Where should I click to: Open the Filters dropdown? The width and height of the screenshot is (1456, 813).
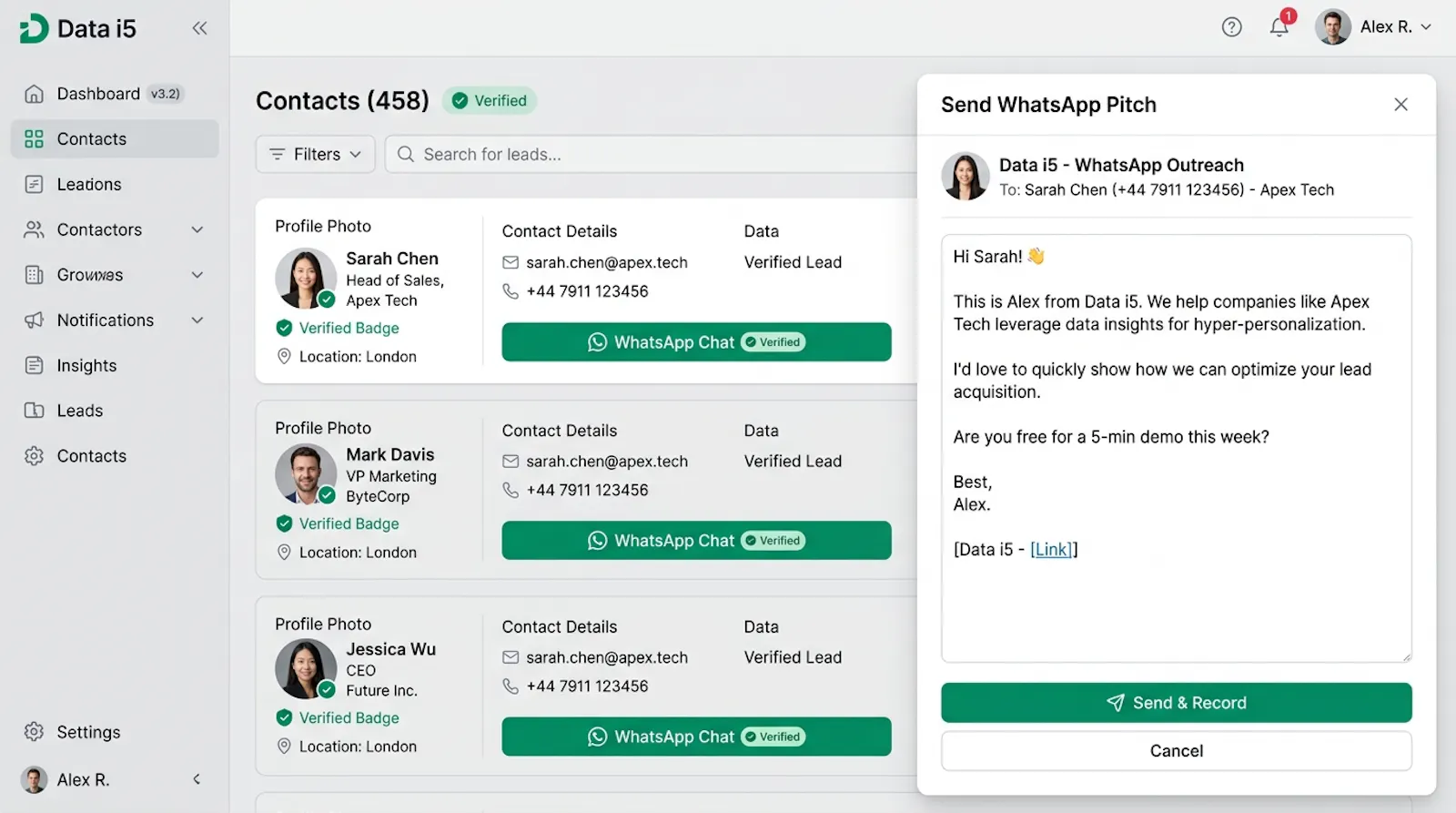(x=316, y=155)
